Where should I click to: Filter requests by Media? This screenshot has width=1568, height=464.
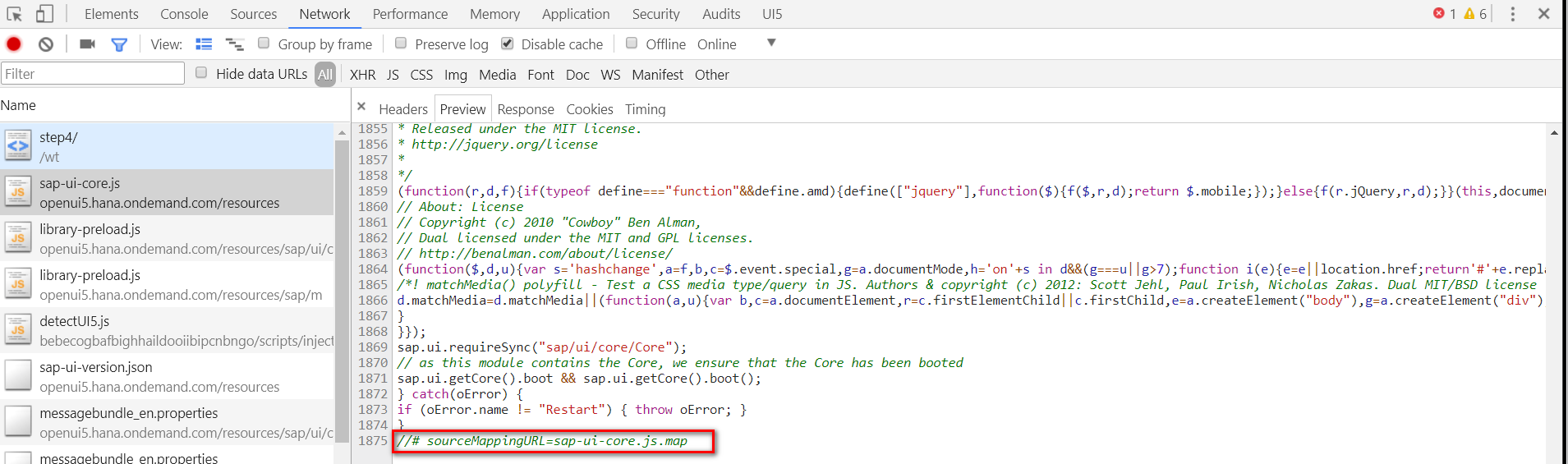coord(498,75)
